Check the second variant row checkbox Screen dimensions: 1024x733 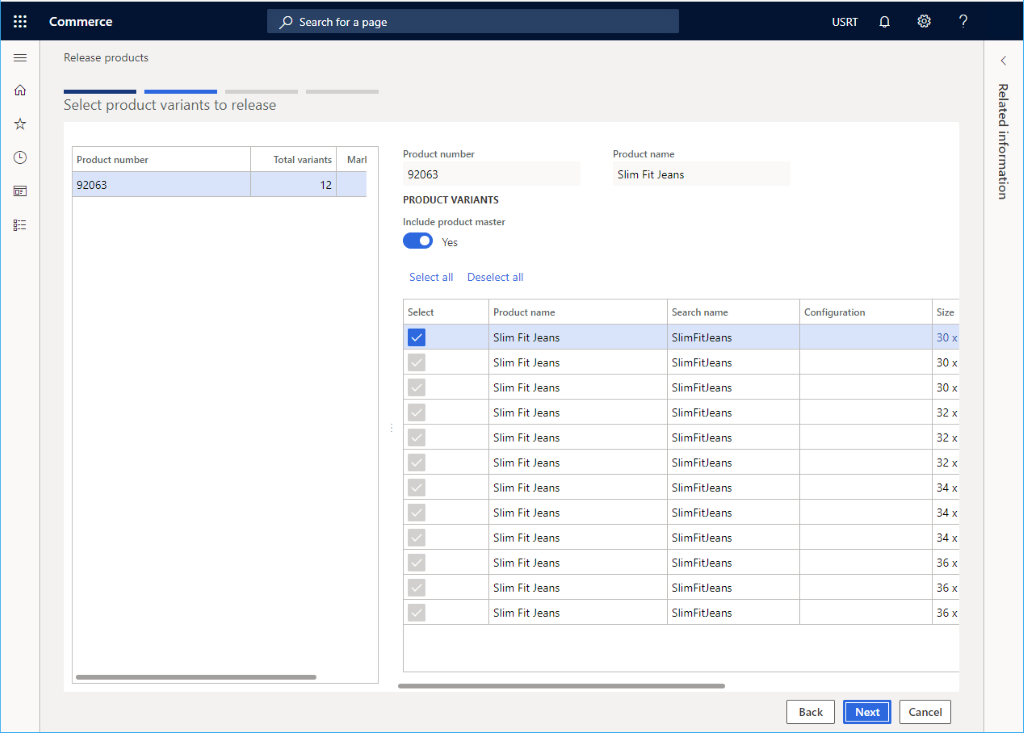[416, 362]
